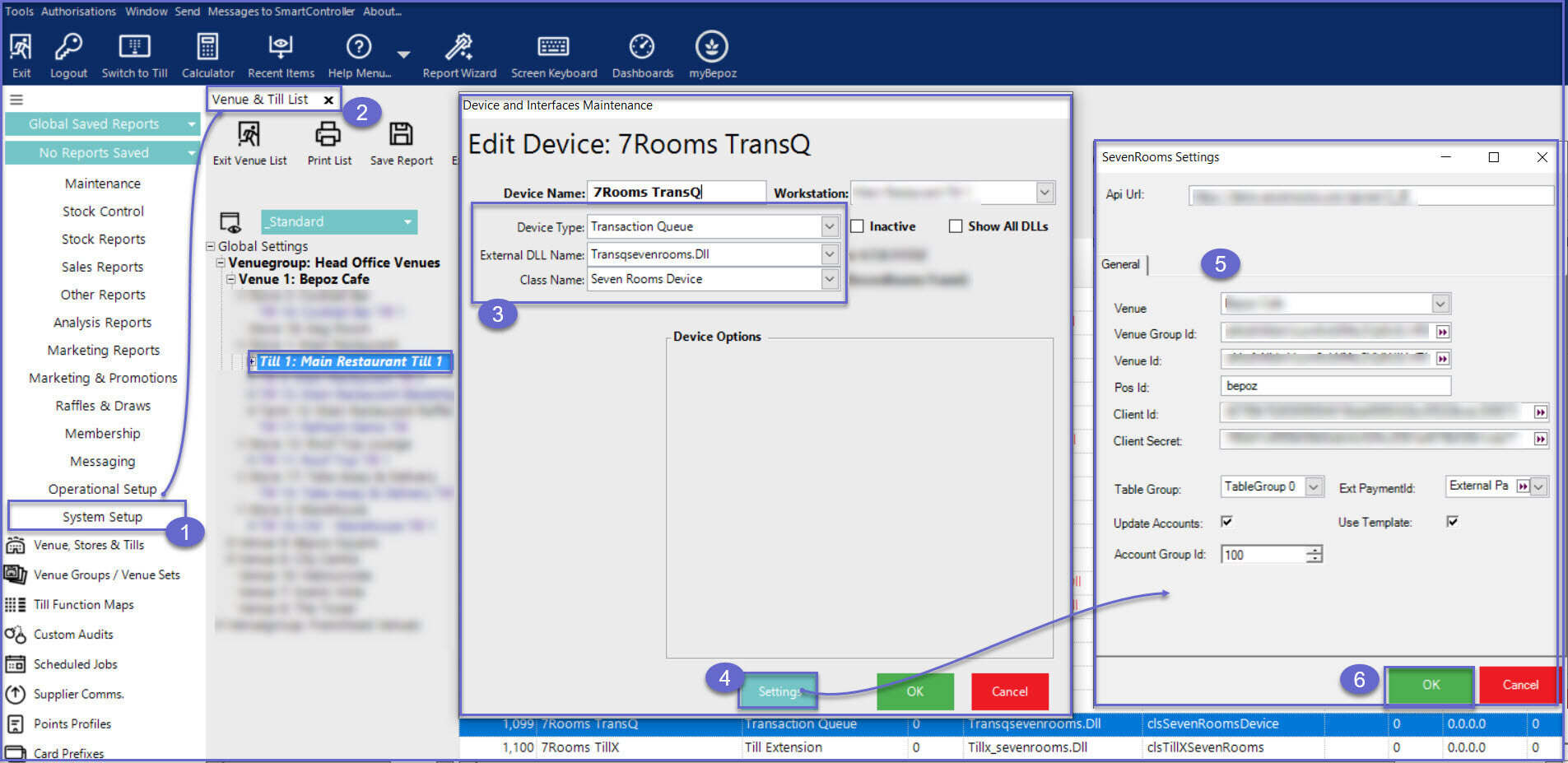Toggle the Use Template checkbox

point(1453,522)
